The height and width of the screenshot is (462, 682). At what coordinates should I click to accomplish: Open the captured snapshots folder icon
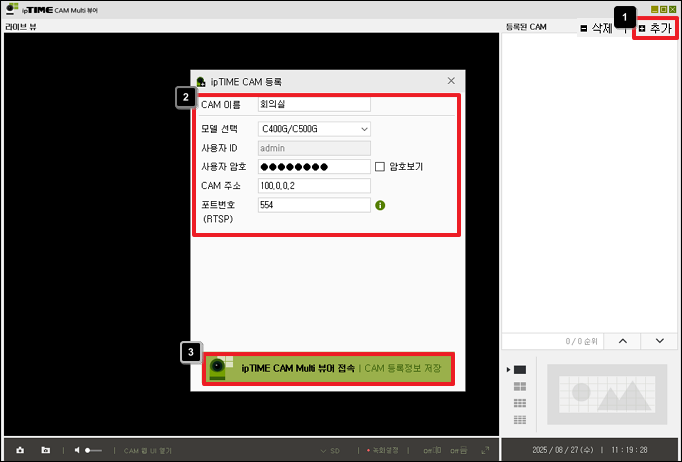click(45, 451)
